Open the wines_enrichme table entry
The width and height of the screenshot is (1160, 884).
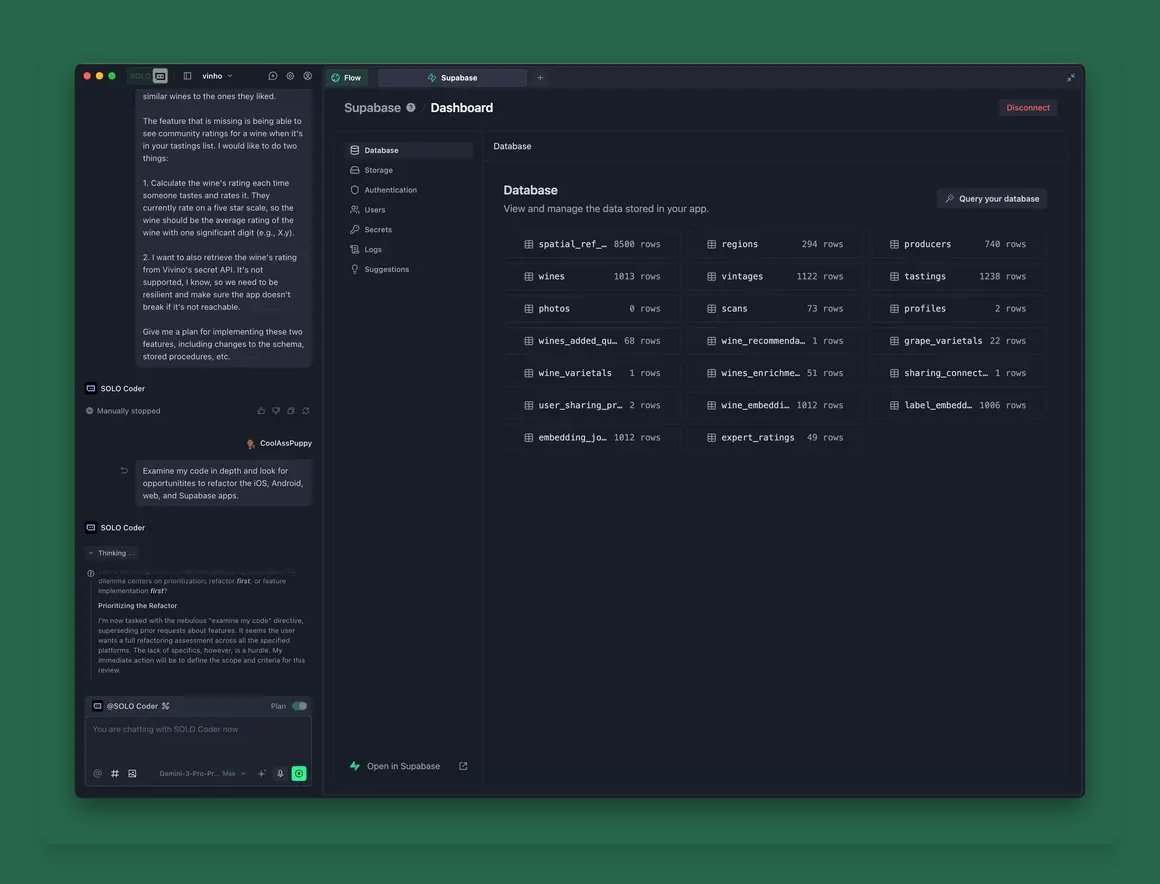[x=775, y=373]
